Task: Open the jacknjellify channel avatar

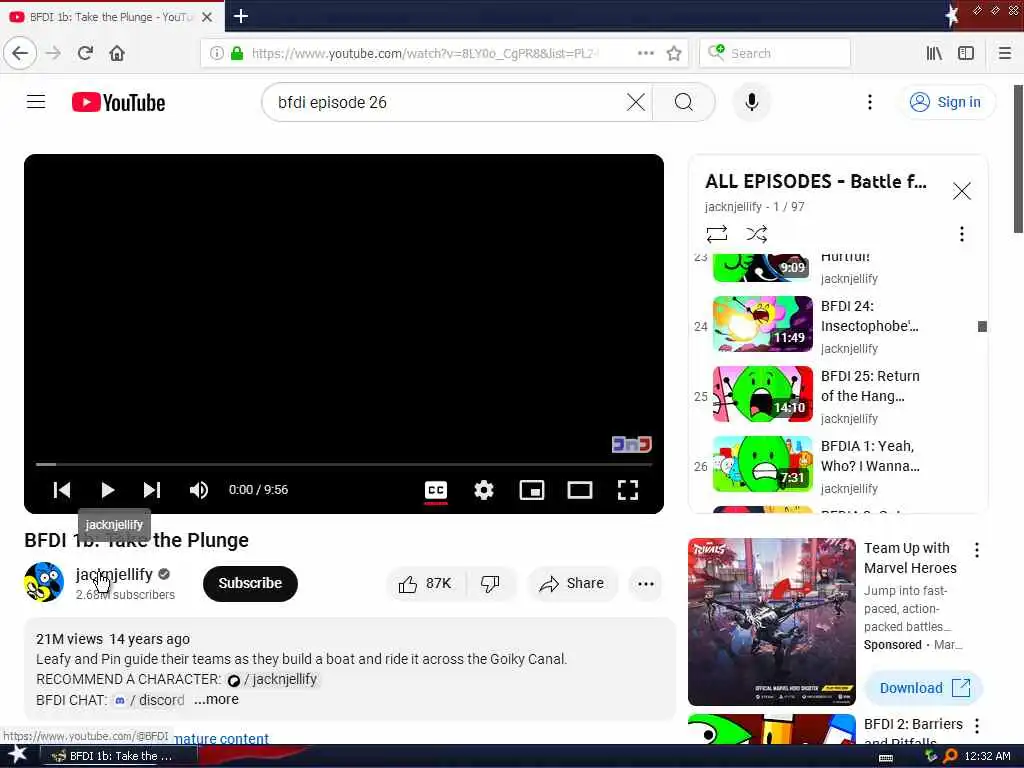Action: click(x=44, y=582)
